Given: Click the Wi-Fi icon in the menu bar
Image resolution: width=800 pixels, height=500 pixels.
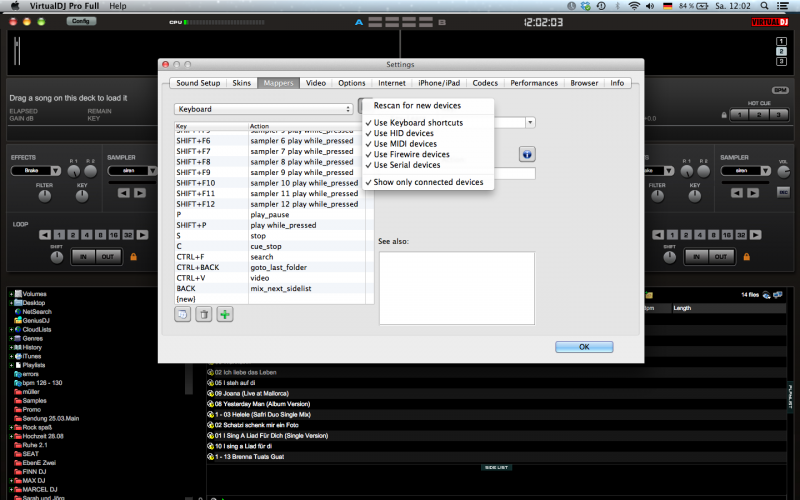Looking at the screenshot, I should [x=634, y=6].
